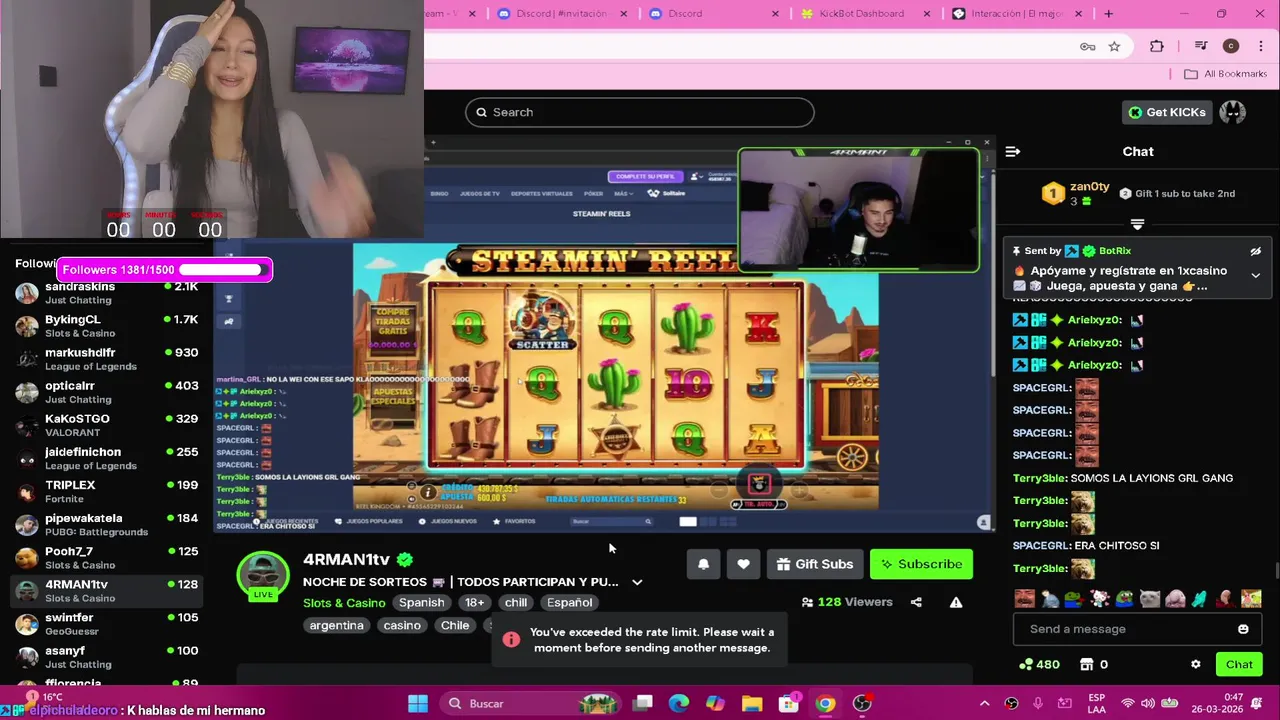The width and height of the screenshot is (1280, 720).
Task: Show hidden tray icons with the chevron
Action: point(984,703)
